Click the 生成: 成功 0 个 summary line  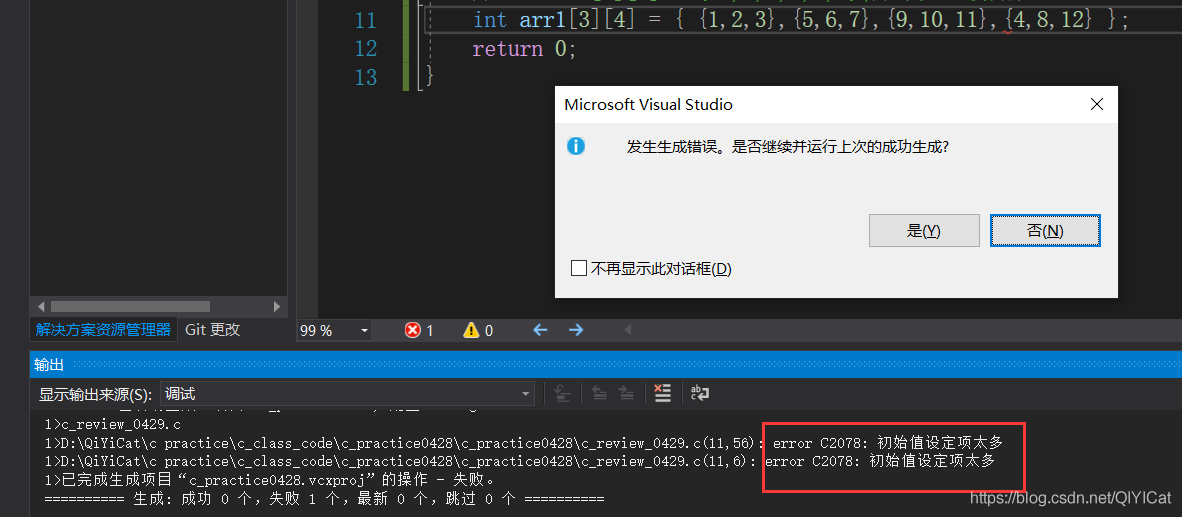324,499
